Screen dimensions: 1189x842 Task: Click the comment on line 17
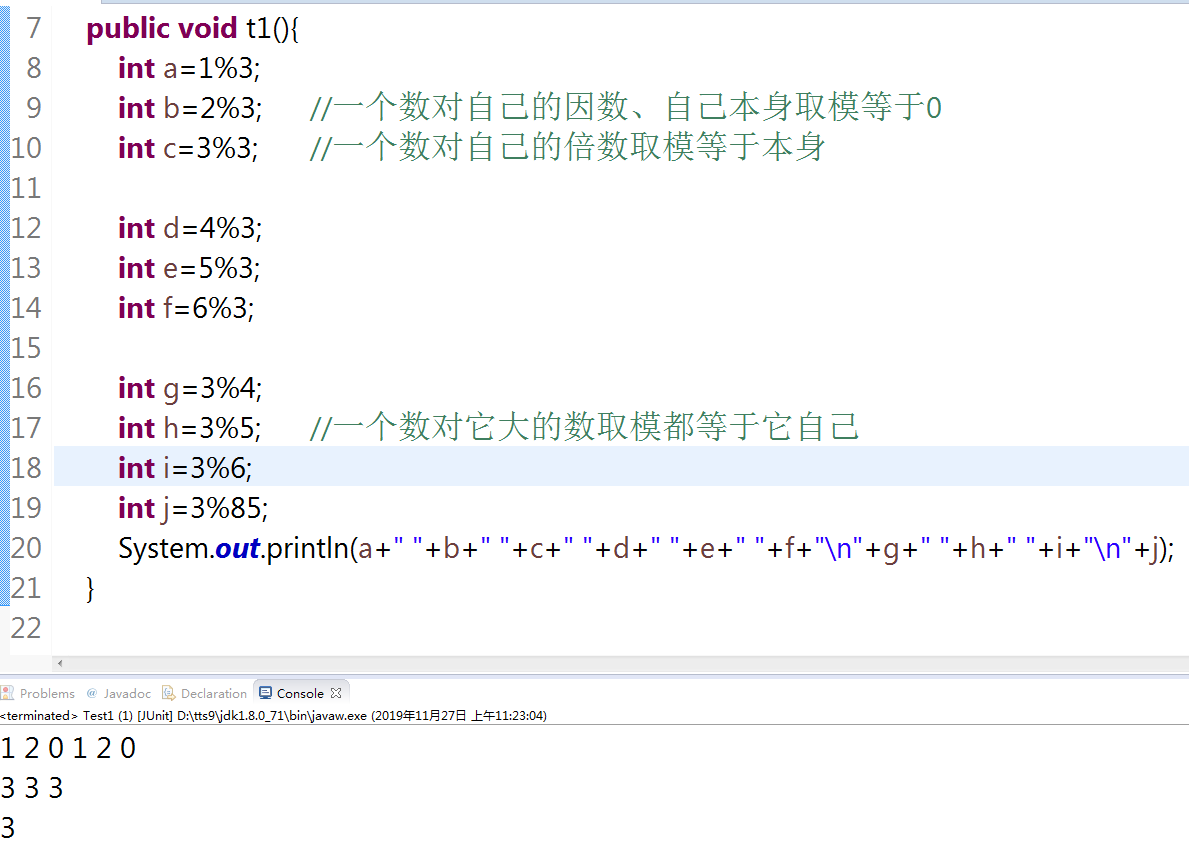pos(584,427)
